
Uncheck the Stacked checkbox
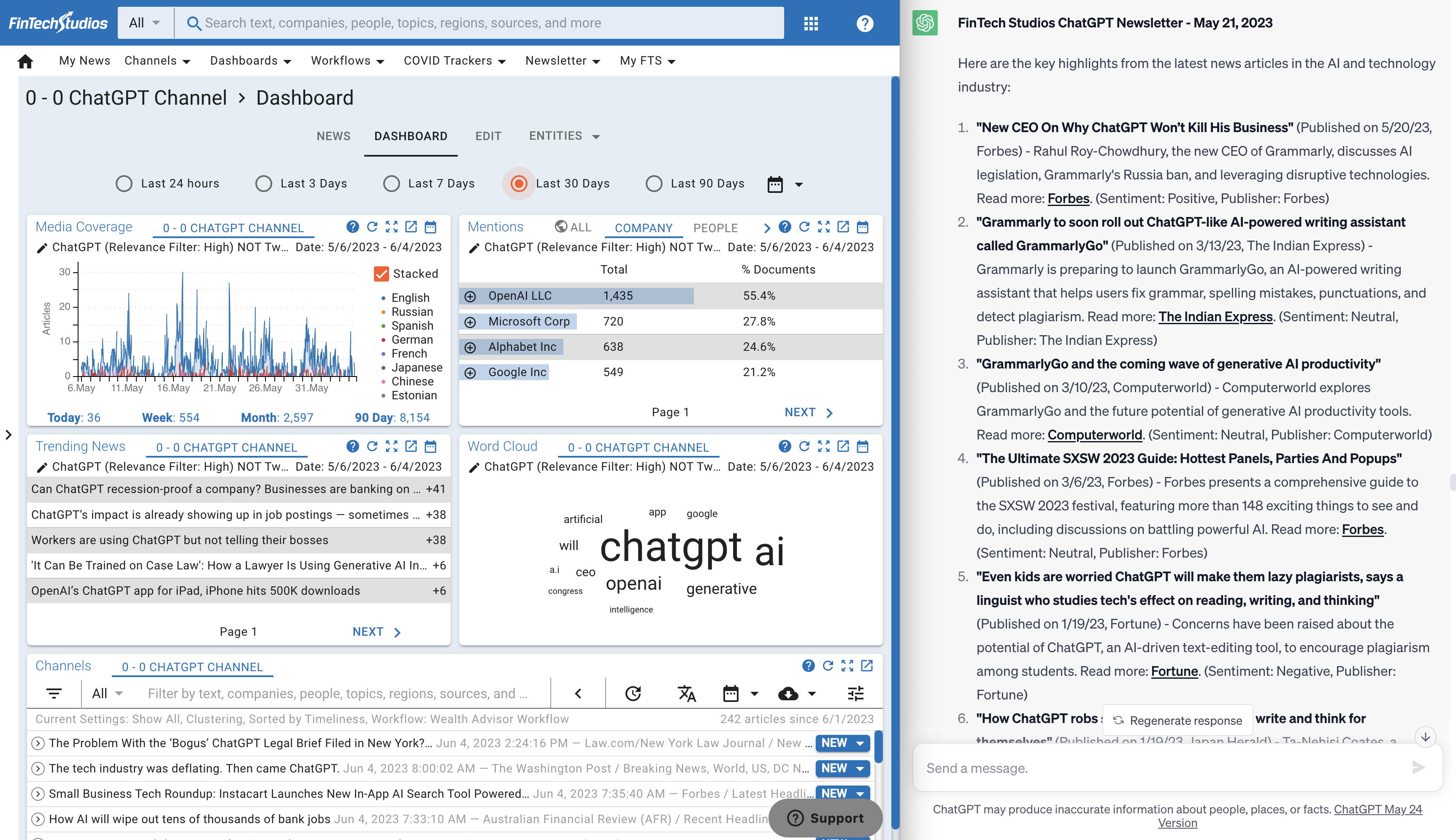(381, 274)
